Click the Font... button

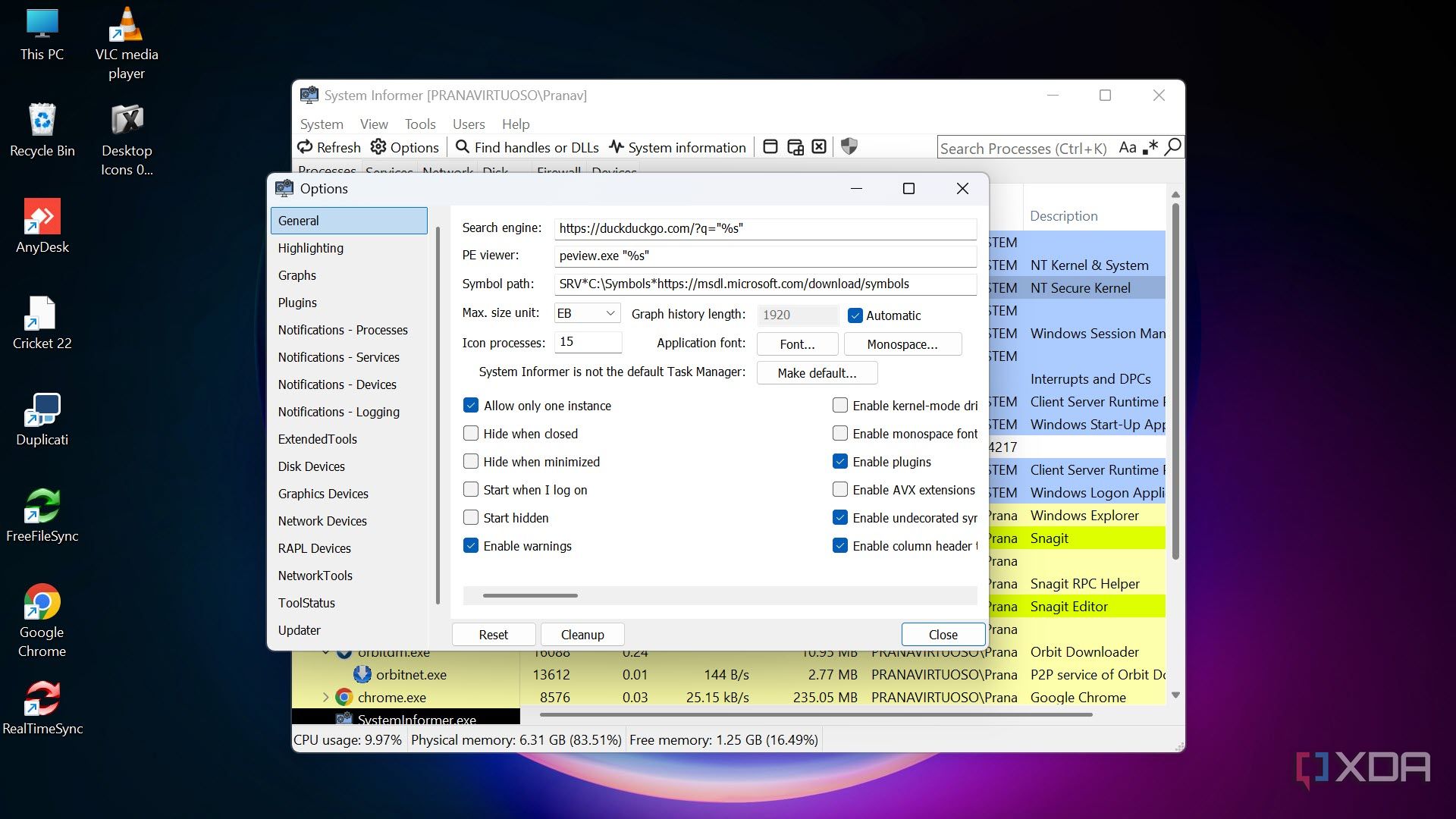[x=797, y=344]
